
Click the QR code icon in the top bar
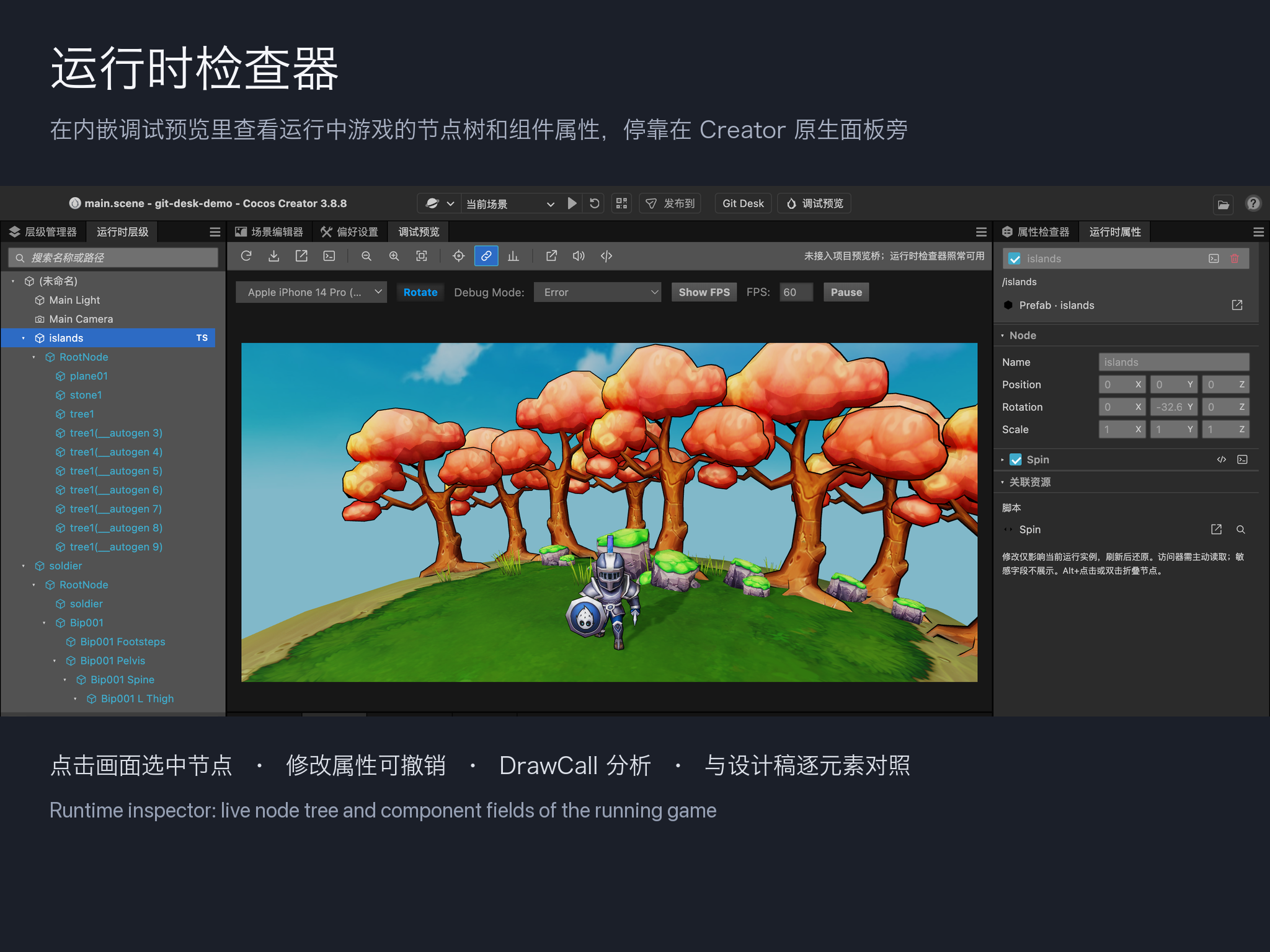click(621, 203)
